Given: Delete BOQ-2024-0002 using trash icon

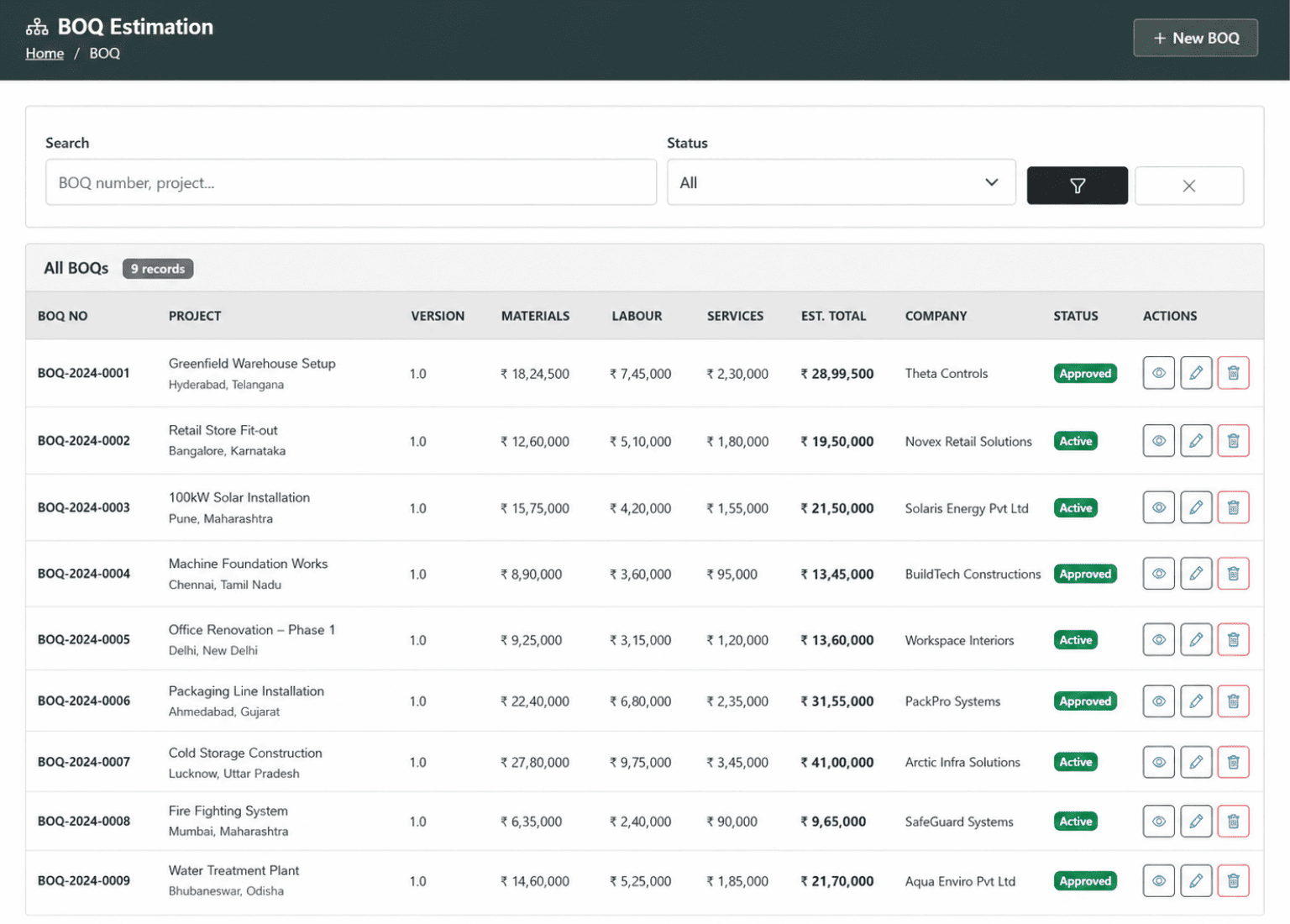Looking at the screenshot, I should tap(1233, 441).
